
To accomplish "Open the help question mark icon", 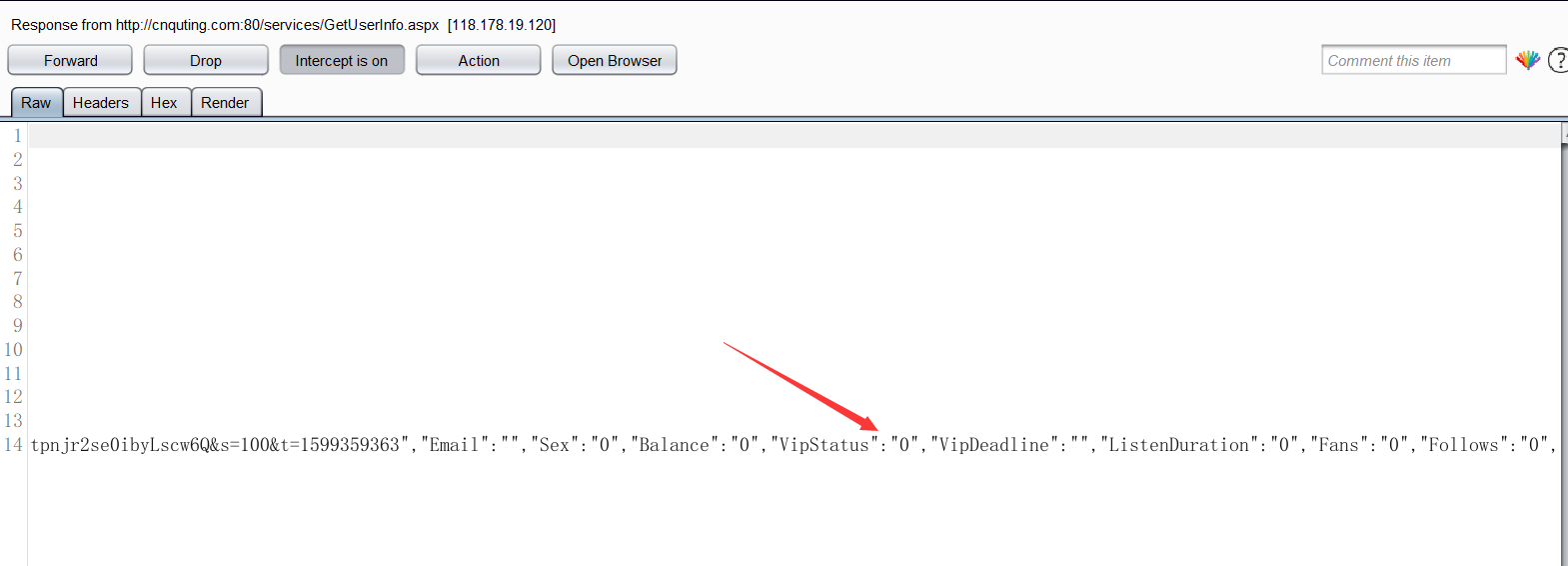I will pyautogui.click(x=1558, y=60).
